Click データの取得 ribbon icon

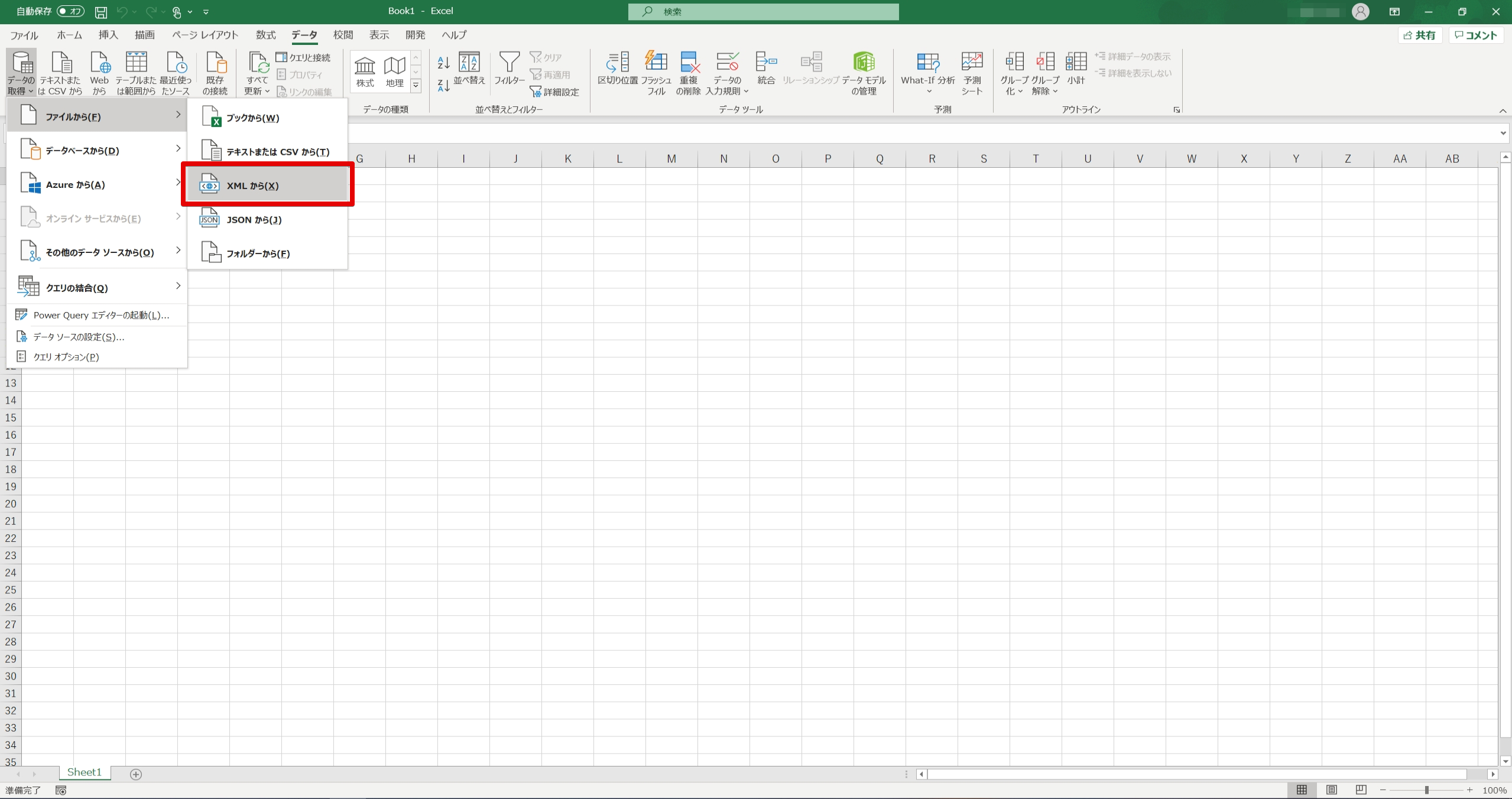click(x=21, y=73)
